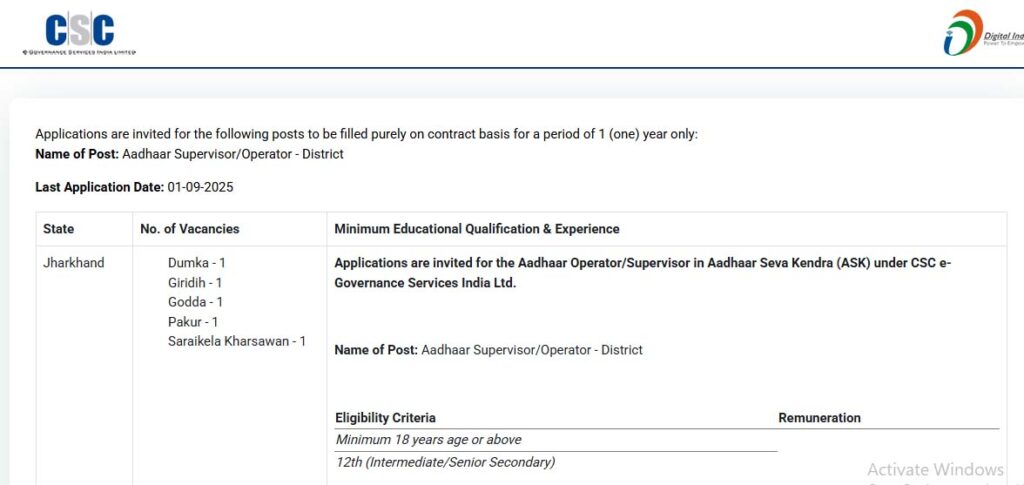This screenshot has width=1024, height=485.
Task: Click the Minimum Educational Qualification & Experience header
Action: [x=477, y=229]
